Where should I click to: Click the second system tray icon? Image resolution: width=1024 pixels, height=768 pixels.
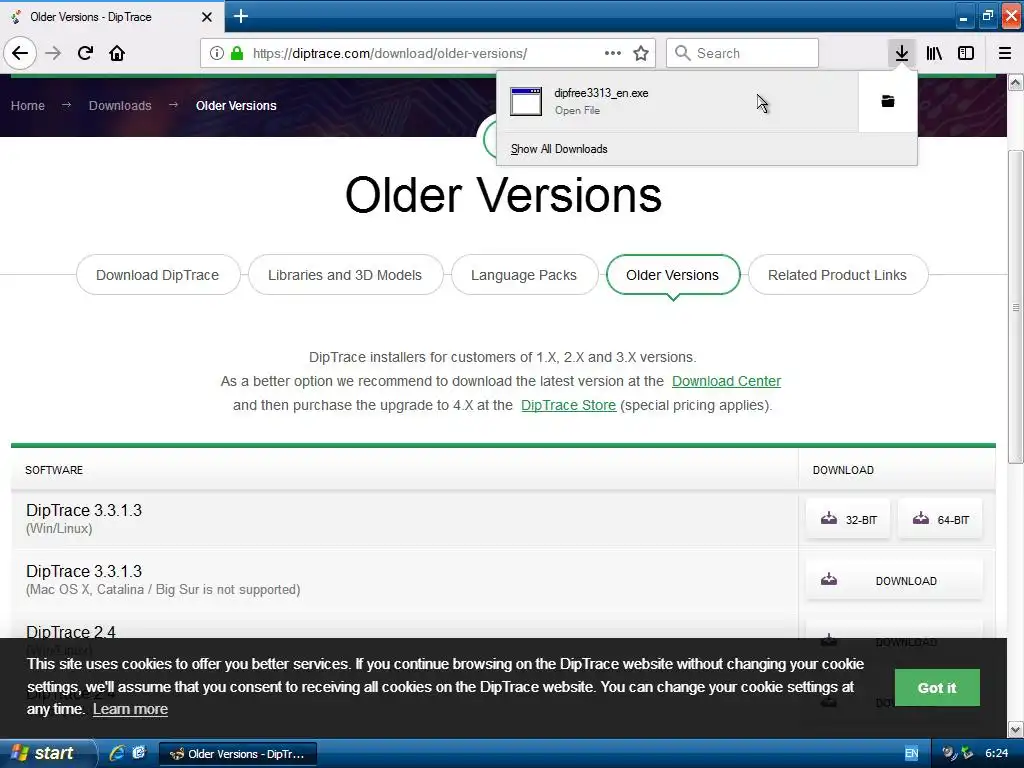[x=967, y=754]
